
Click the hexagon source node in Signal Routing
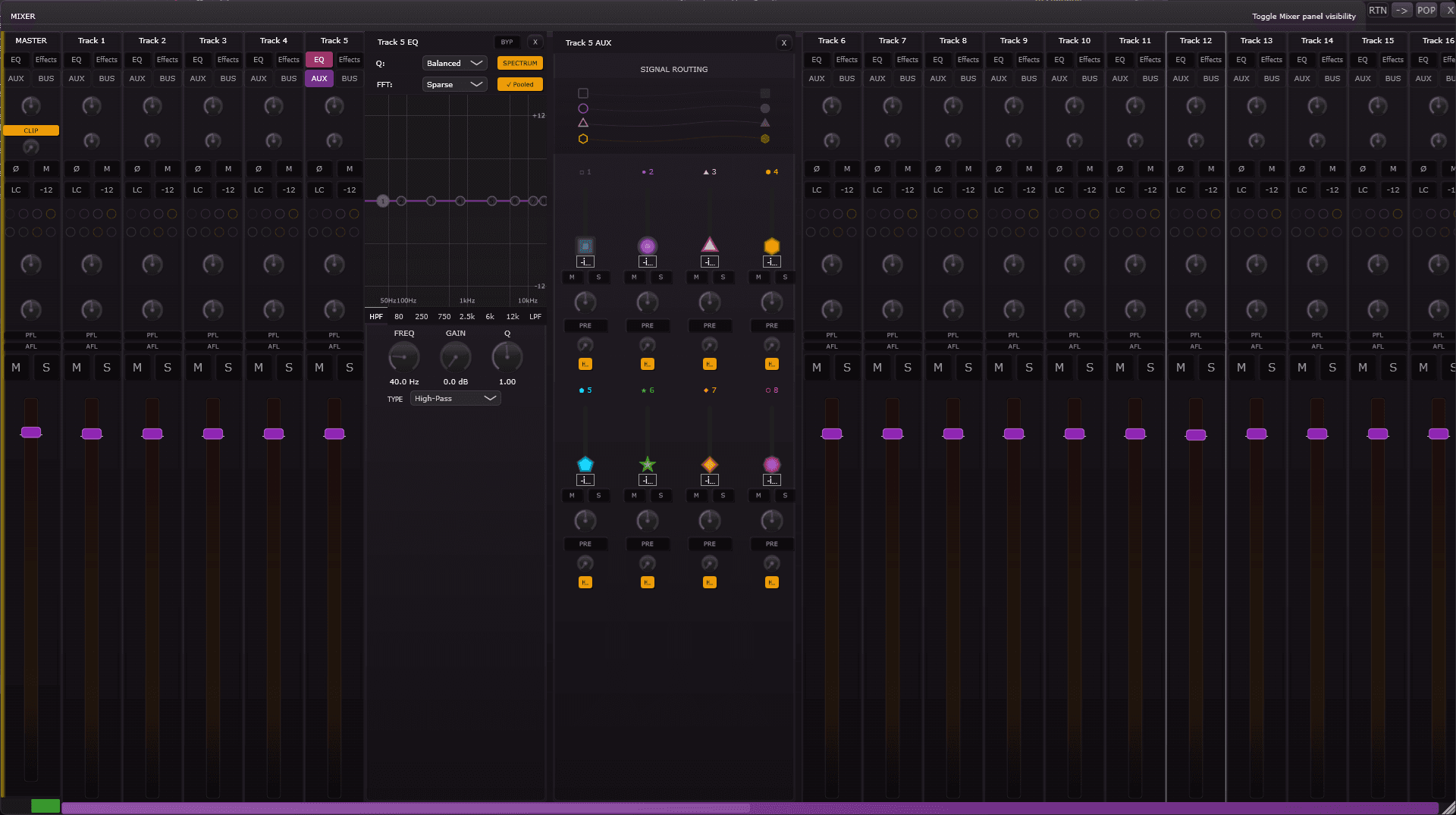[x=582, y=139]
